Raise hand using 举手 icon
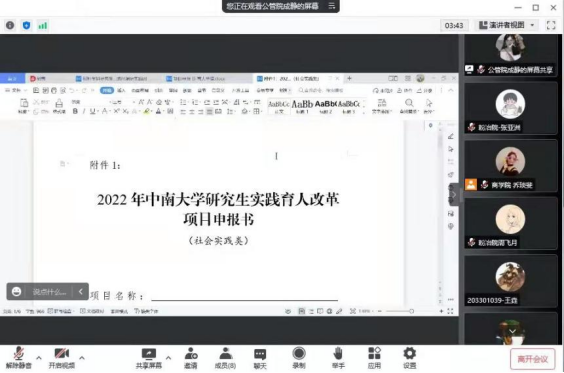Viewport: 564px width, 373px height. coord(338,358)
